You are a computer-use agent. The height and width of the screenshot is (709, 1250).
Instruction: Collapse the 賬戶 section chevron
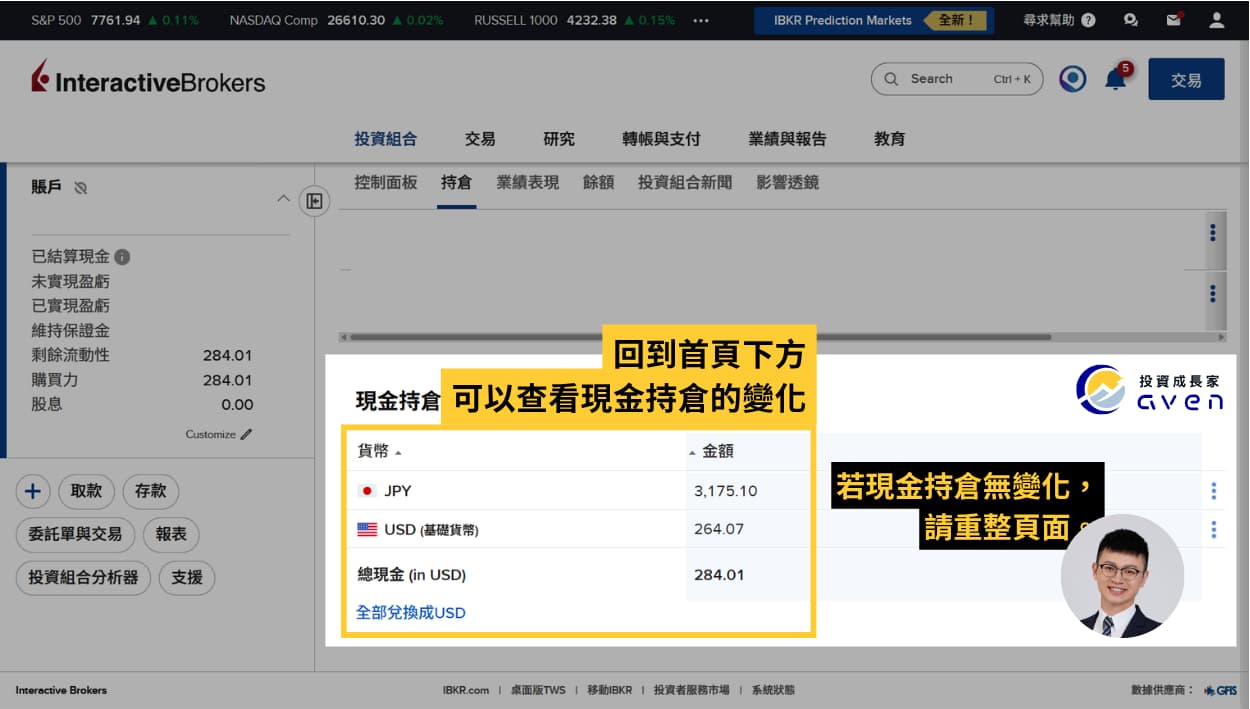(283, 199)
